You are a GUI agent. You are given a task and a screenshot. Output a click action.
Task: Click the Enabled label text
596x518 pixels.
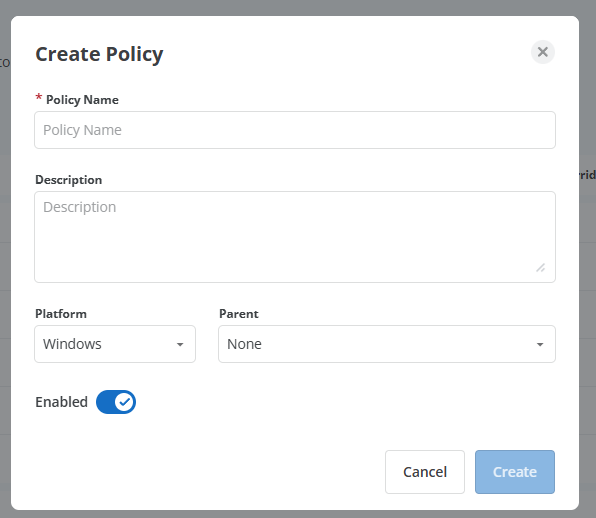[62, 402]
